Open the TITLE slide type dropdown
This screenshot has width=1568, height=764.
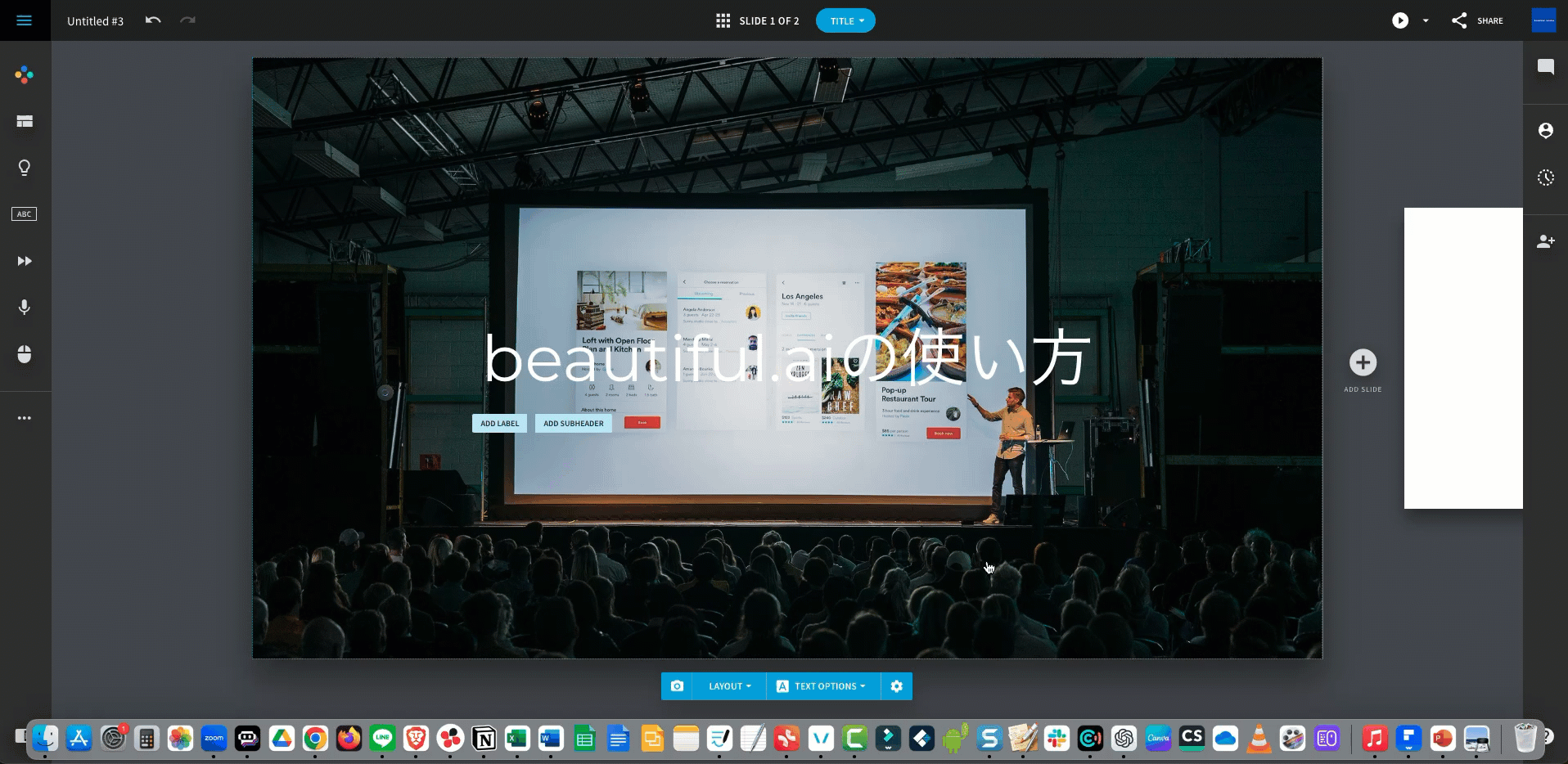(845, 21)
